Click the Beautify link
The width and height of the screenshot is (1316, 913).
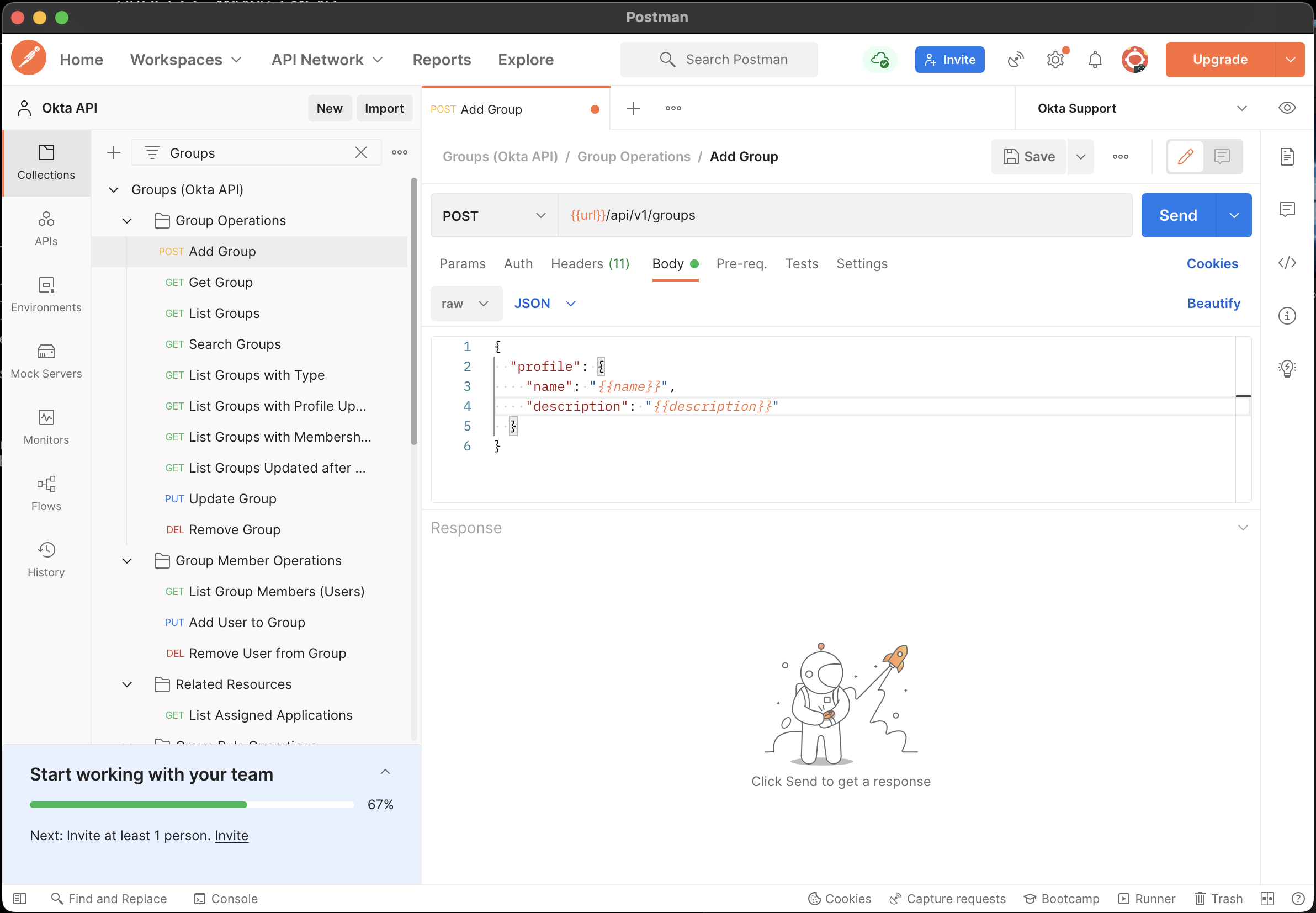click(1213, 304)
